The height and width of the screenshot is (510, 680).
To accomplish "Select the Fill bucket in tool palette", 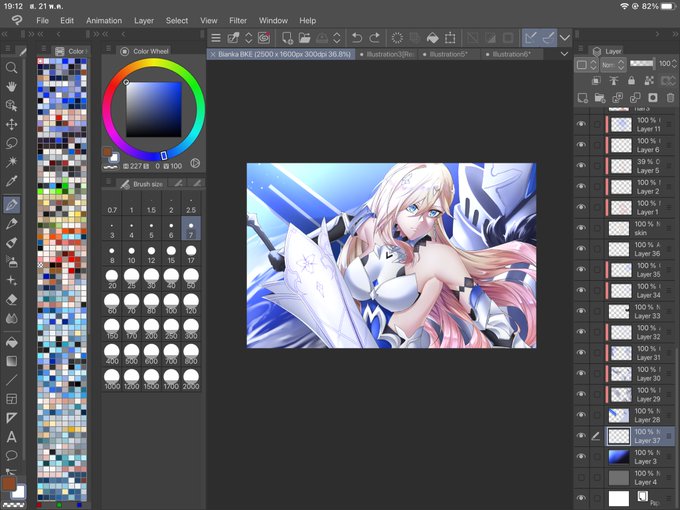I will point(11,342).
